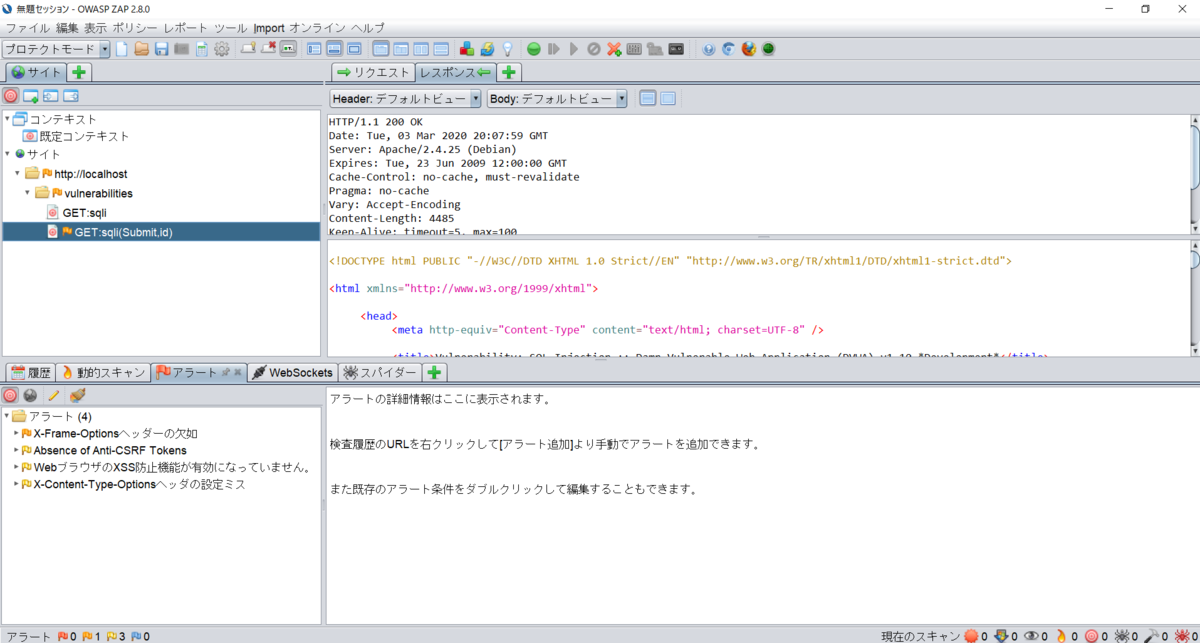The height and width of the screenshot is (643, 1200).
Task: Click the broom clear alerts icon
Action: pos(77,395)
